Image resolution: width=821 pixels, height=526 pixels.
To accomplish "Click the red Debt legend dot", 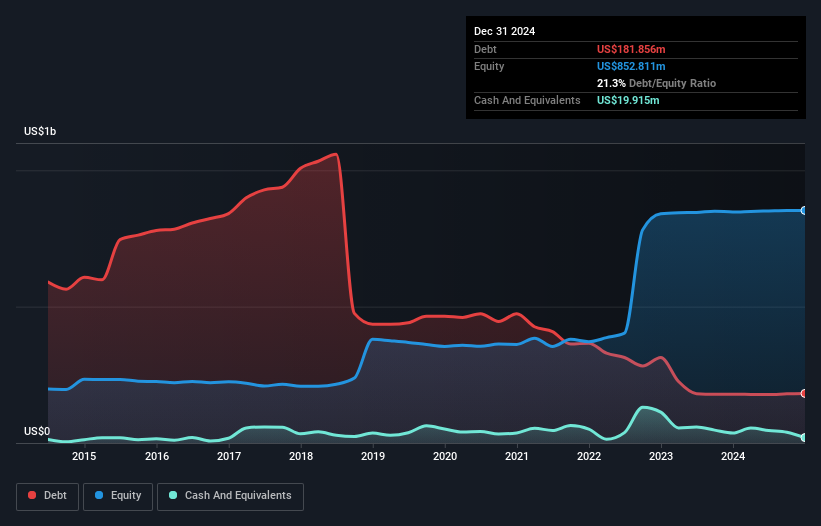I will pyautogui.click(x=32, y=495).
